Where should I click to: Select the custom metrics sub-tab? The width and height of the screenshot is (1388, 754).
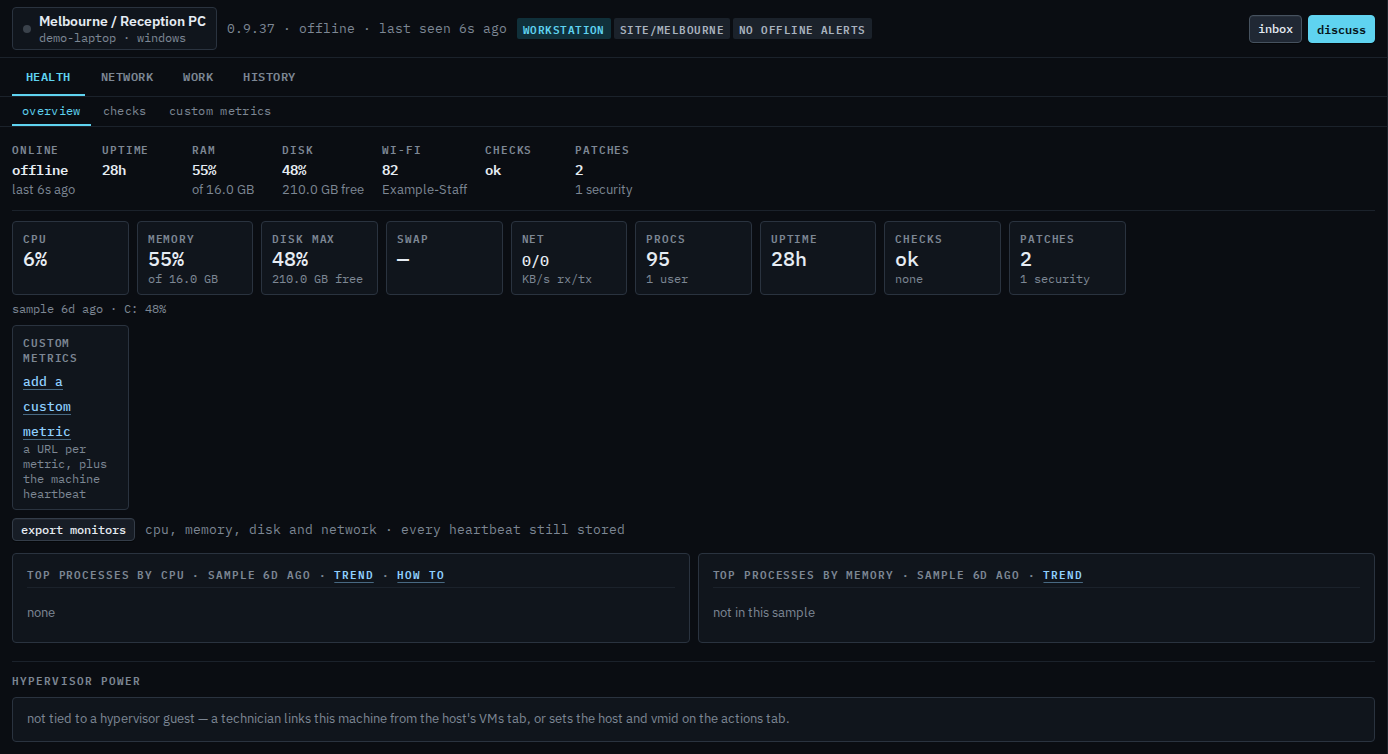(220, 111)
